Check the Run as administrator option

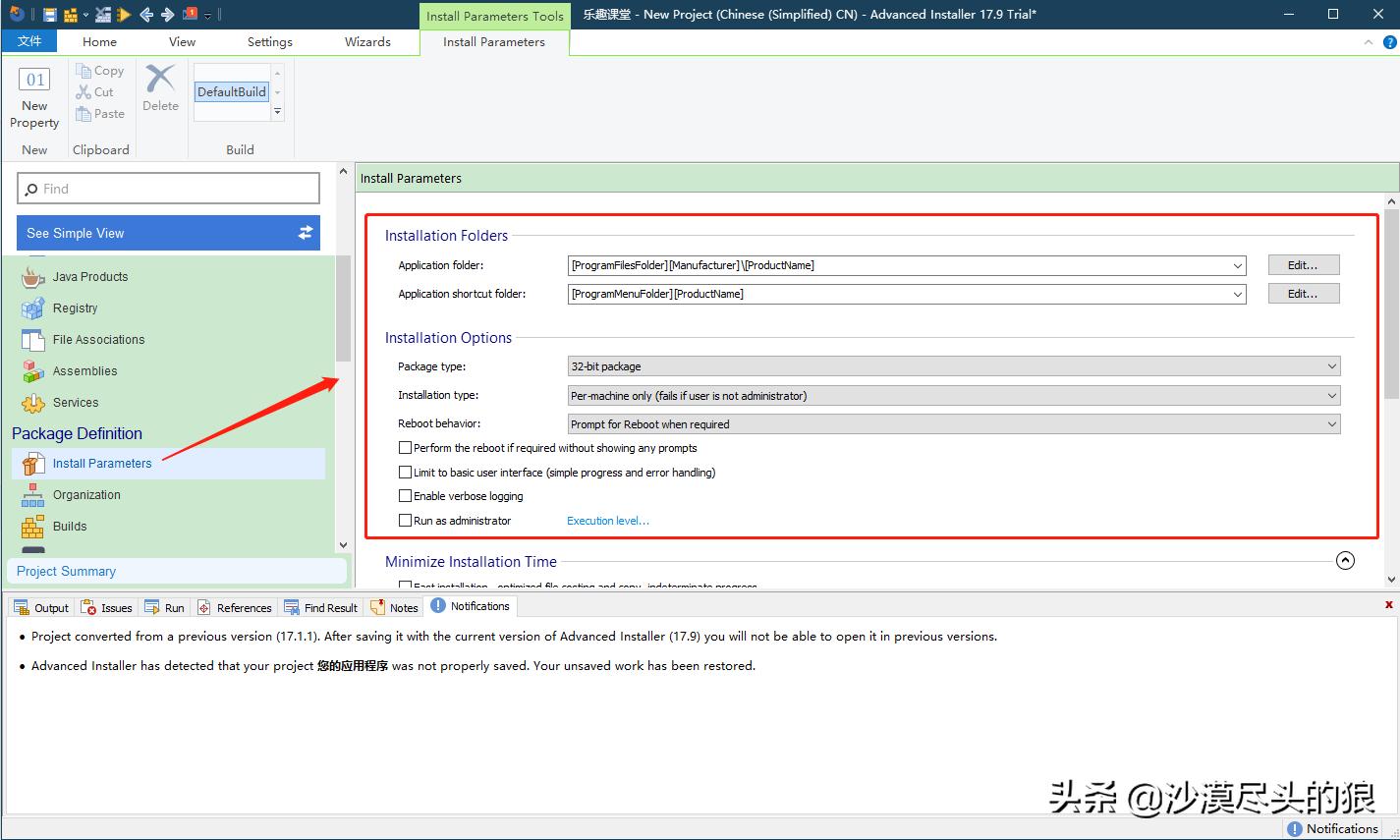(405, 521)
